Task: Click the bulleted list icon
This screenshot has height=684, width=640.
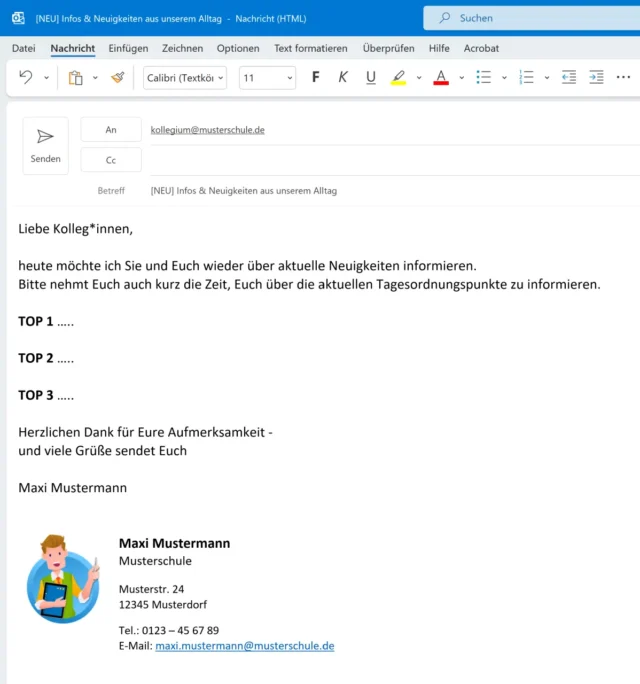Action: click(484, 77)
